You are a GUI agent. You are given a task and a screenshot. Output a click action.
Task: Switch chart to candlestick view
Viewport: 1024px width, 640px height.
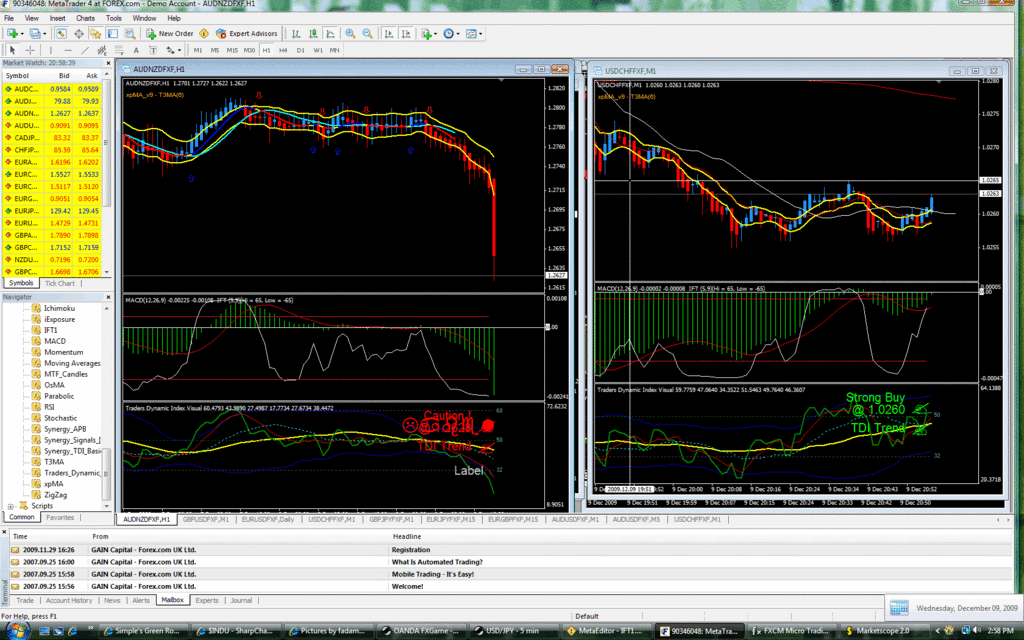(313, 33)
